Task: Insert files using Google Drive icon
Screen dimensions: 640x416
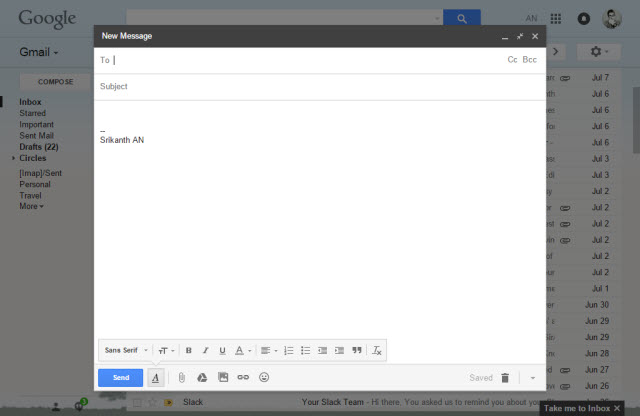Action: pos(202,378)
